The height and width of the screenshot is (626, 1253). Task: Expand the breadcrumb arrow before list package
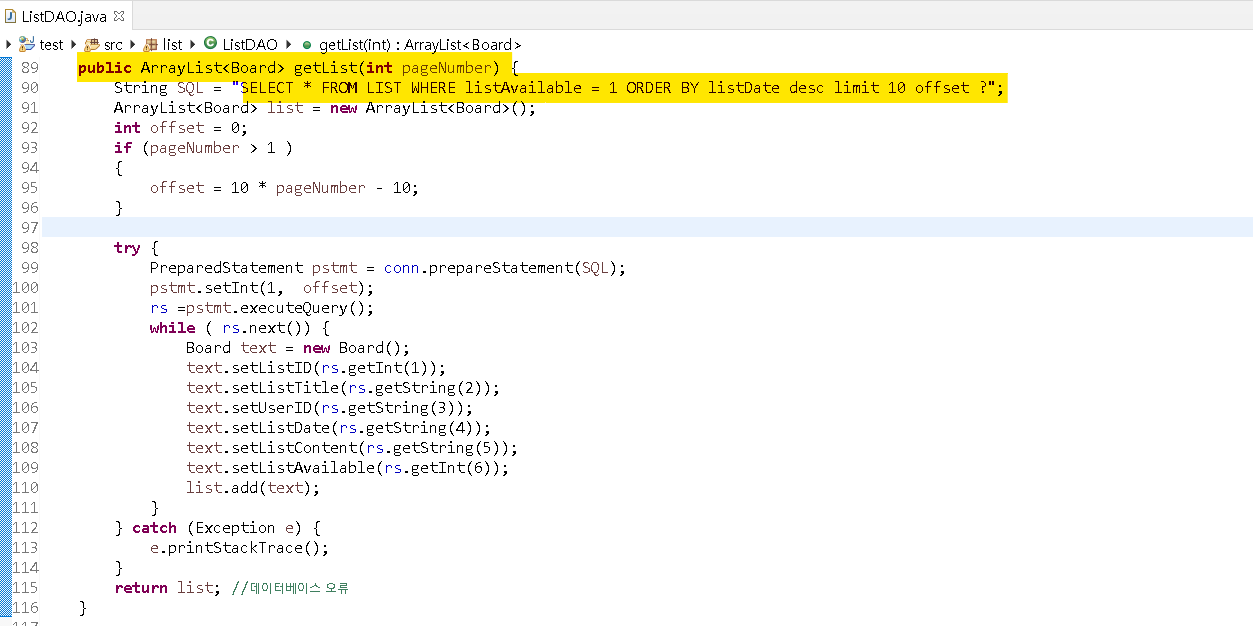133,44
